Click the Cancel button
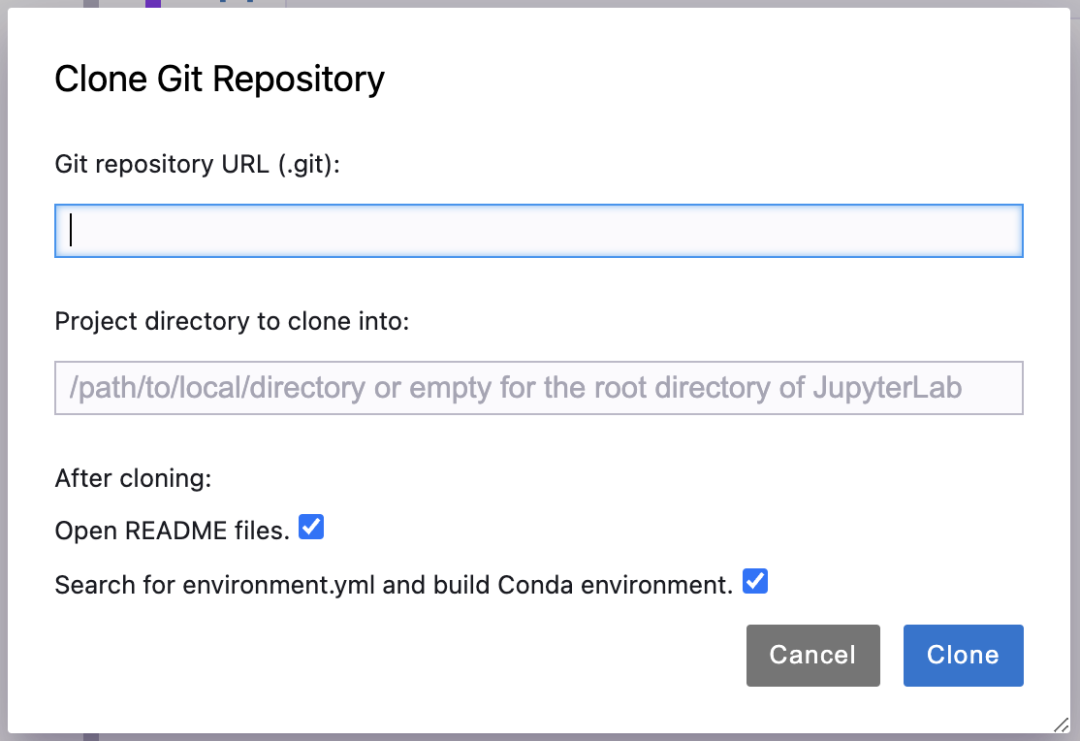The width and height of the screenshot is (1080, 741). point(813,655)
